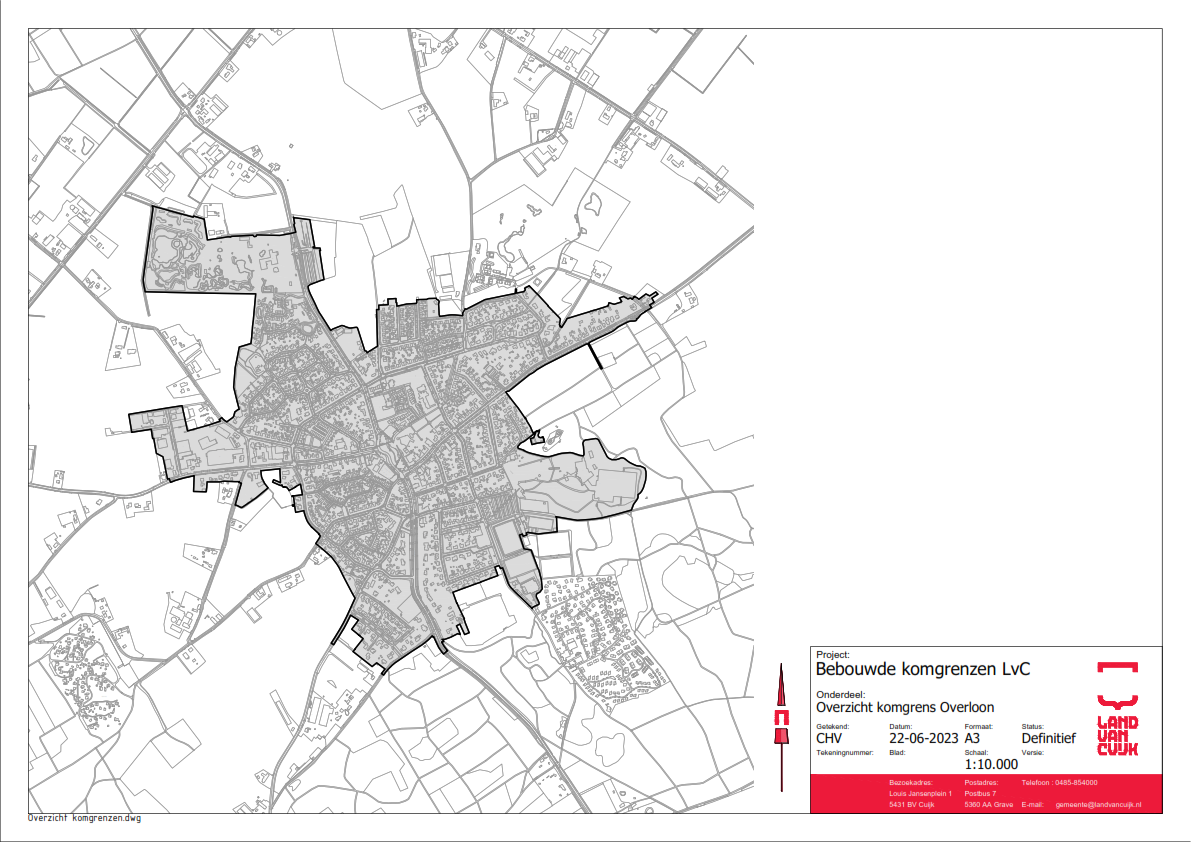Screen dimensions: 1191x842
Task: Click the format value A3
Action: (x=975, y=739)
